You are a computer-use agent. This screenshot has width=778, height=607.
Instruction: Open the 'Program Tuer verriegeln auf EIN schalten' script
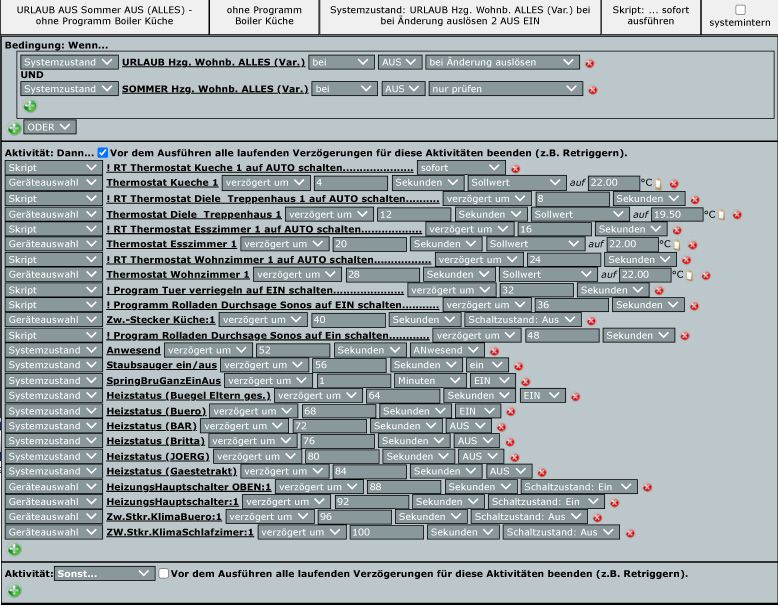[255, 290]
